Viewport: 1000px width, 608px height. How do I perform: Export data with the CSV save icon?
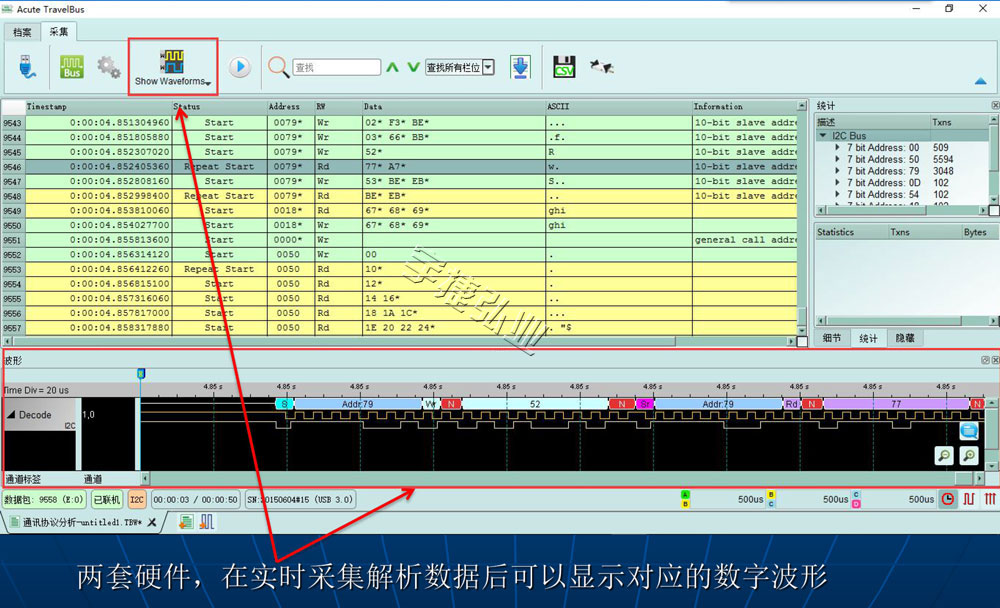[x=564, y=67]
